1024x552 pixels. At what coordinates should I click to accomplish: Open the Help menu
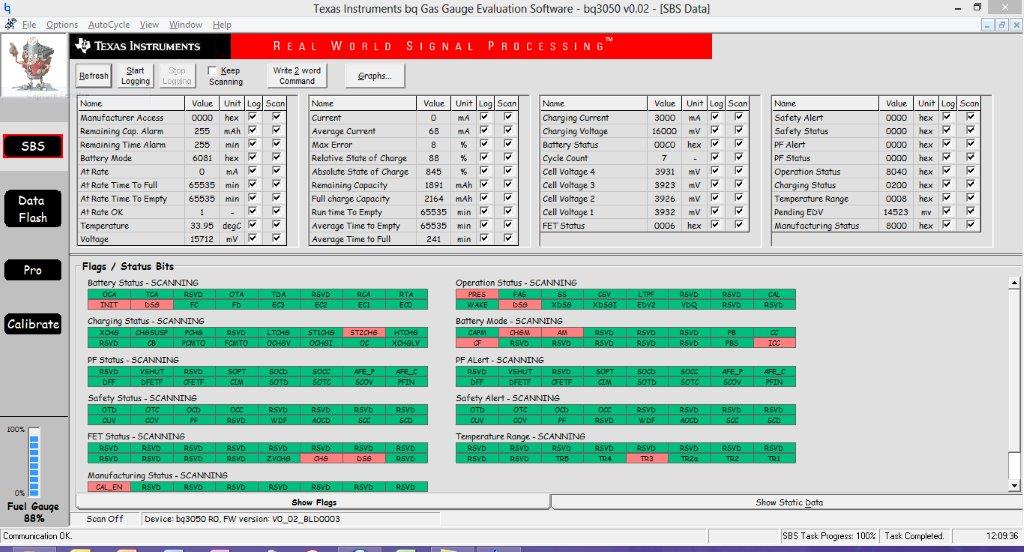pos(222,24)
